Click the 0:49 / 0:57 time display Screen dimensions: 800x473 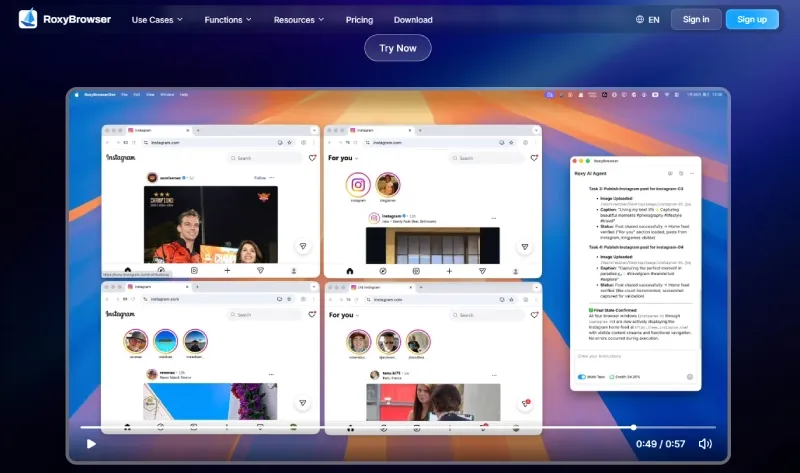660,444
